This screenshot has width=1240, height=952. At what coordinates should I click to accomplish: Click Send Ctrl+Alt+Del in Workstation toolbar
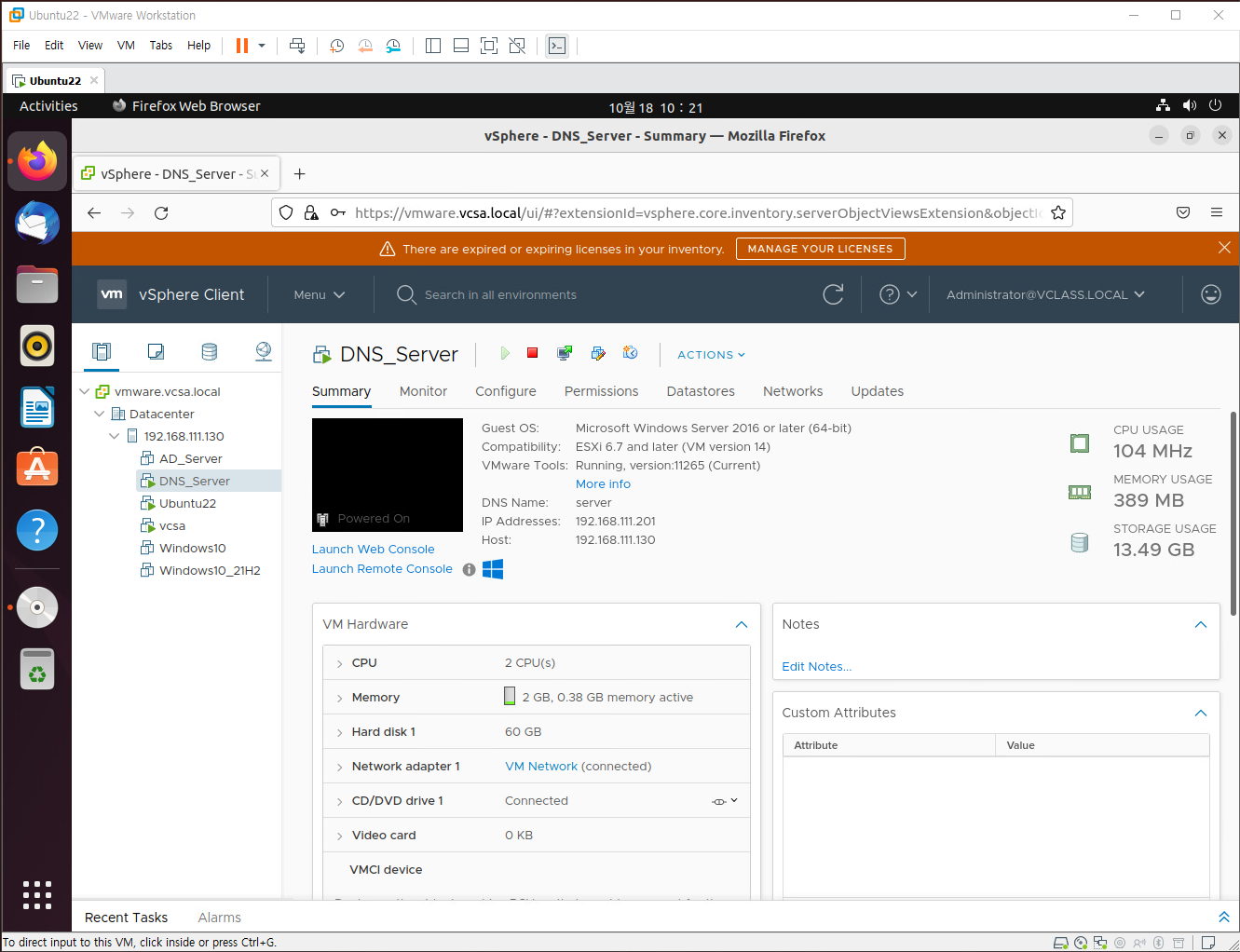coord(297,46)
